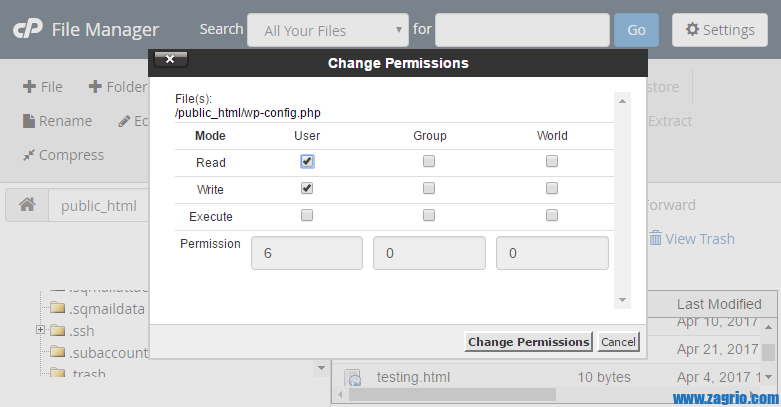Viewport: 781px width, 407px height.
Task: Click the new Folder plus icon
Action: (95, 87)
